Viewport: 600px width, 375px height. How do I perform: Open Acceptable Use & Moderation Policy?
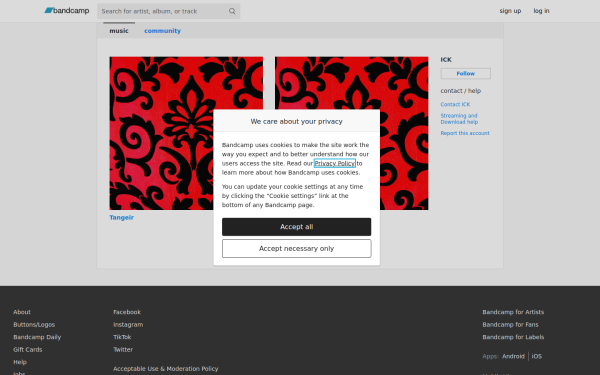point(166,368)
